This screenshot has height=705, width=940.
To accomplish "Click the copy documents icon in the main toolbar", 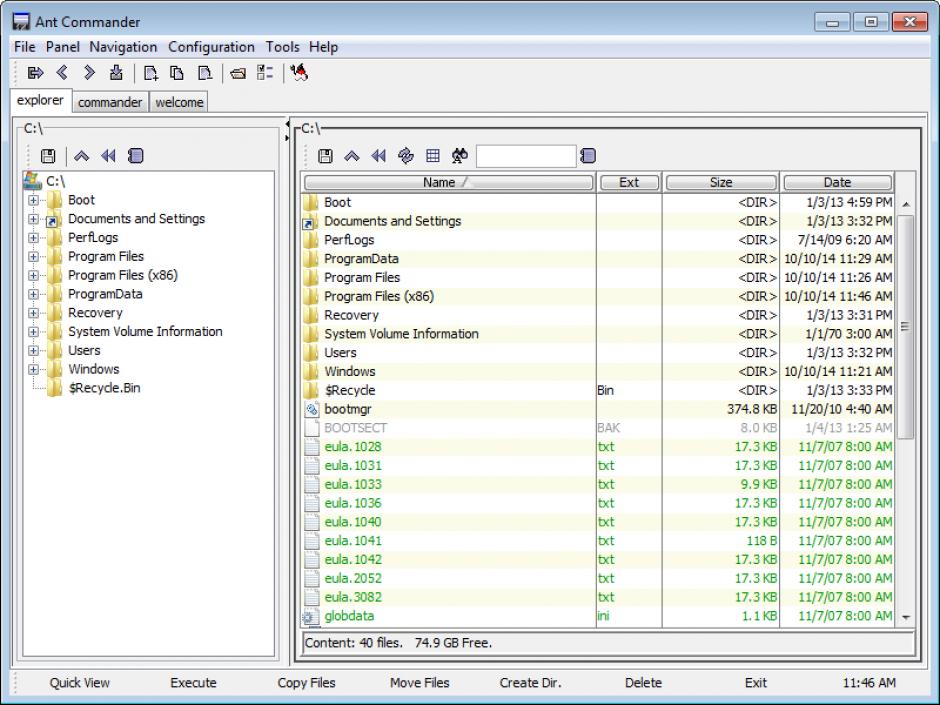I will pyautogui.click(x=177, y=73).
